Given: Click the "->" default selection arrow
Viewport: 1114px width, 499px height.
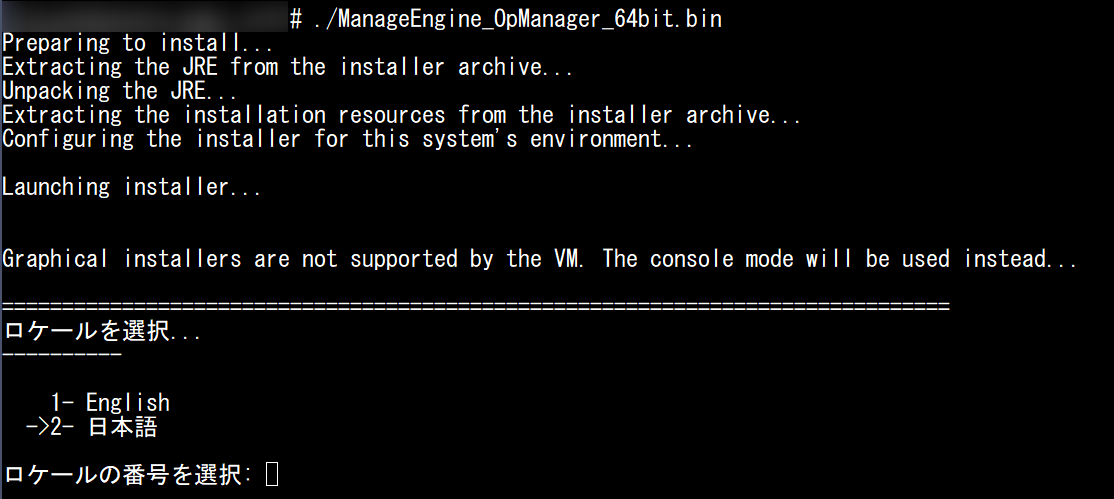Looking at the screenshot, I should pyautogui.click(x=38, y=428).
